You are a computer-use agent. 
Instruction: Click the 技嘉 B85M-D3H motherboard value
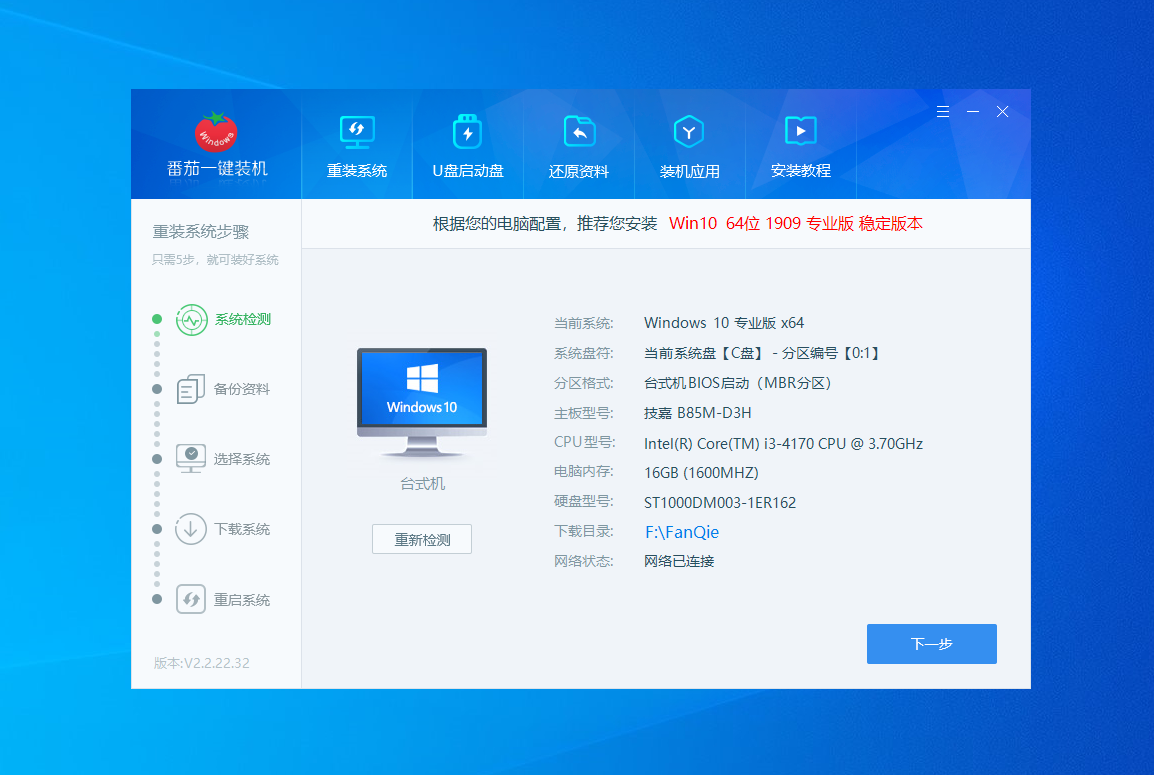697,413
